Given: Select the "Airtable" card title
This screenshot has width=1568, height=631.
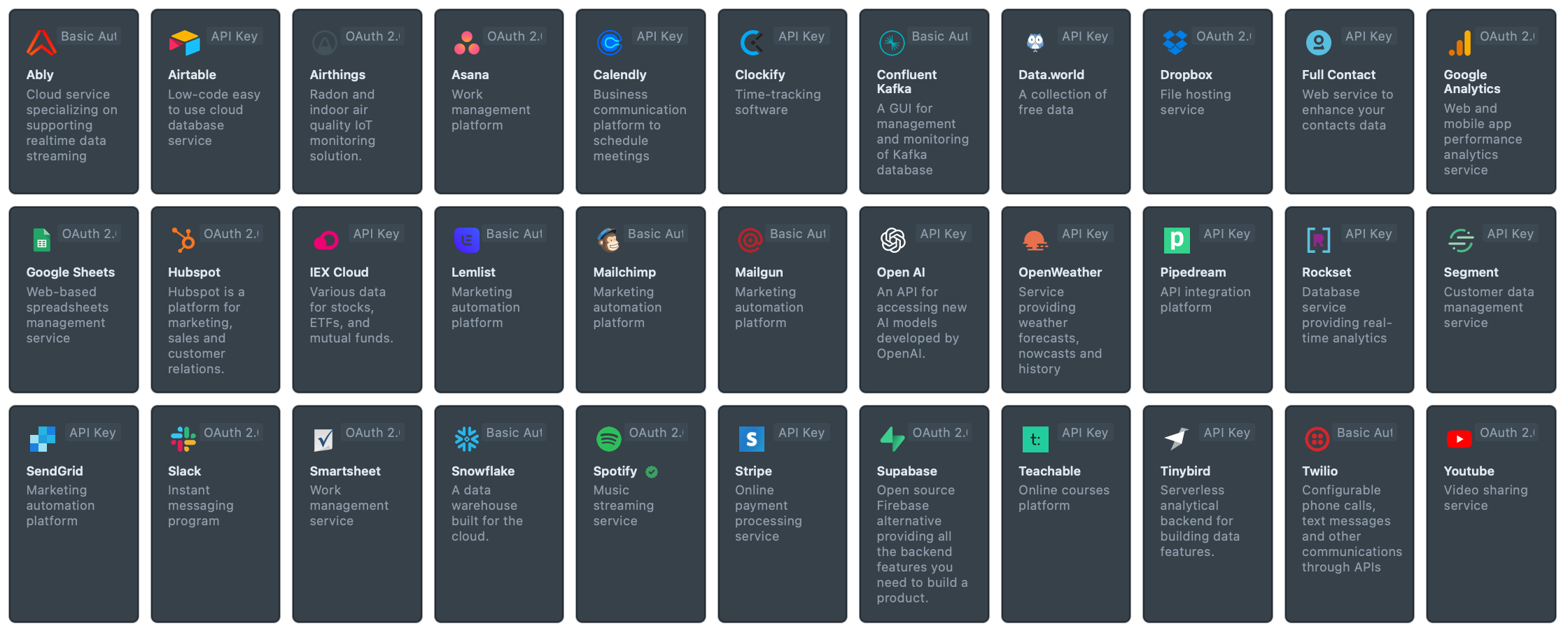Looking at the screenshot, I should click(192, 75).
